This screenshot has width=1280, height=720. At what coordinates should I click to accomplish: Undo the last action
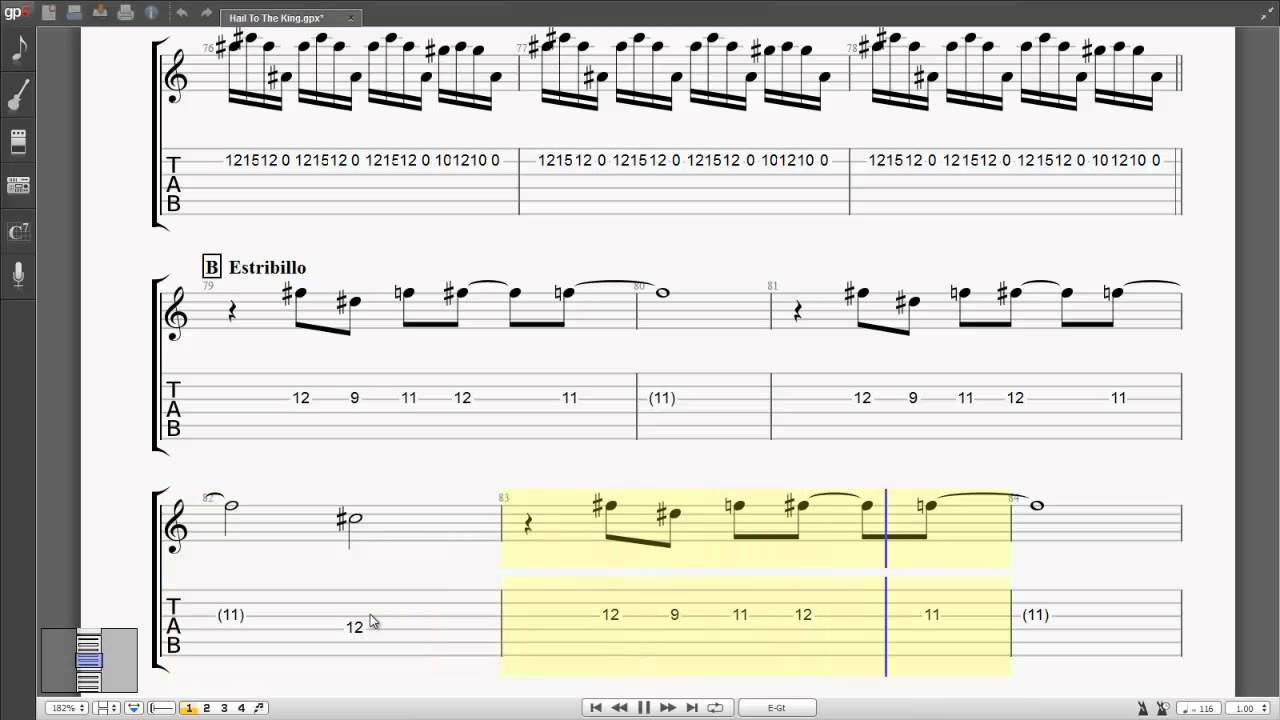tap(181, 13)
